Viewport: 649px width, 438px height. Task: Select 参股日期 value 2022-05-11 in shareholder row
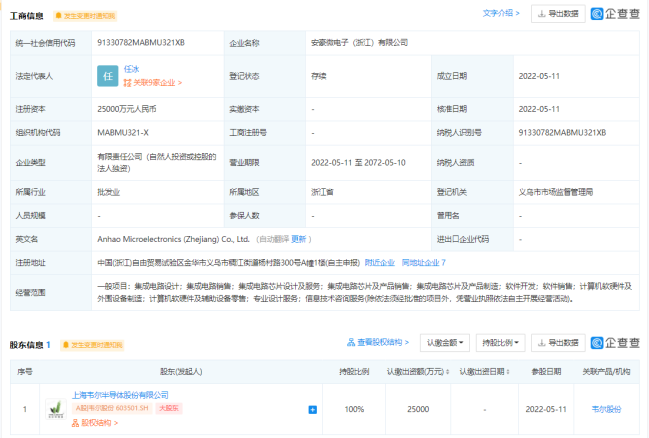pyautogui.click(x=546, y=409)
